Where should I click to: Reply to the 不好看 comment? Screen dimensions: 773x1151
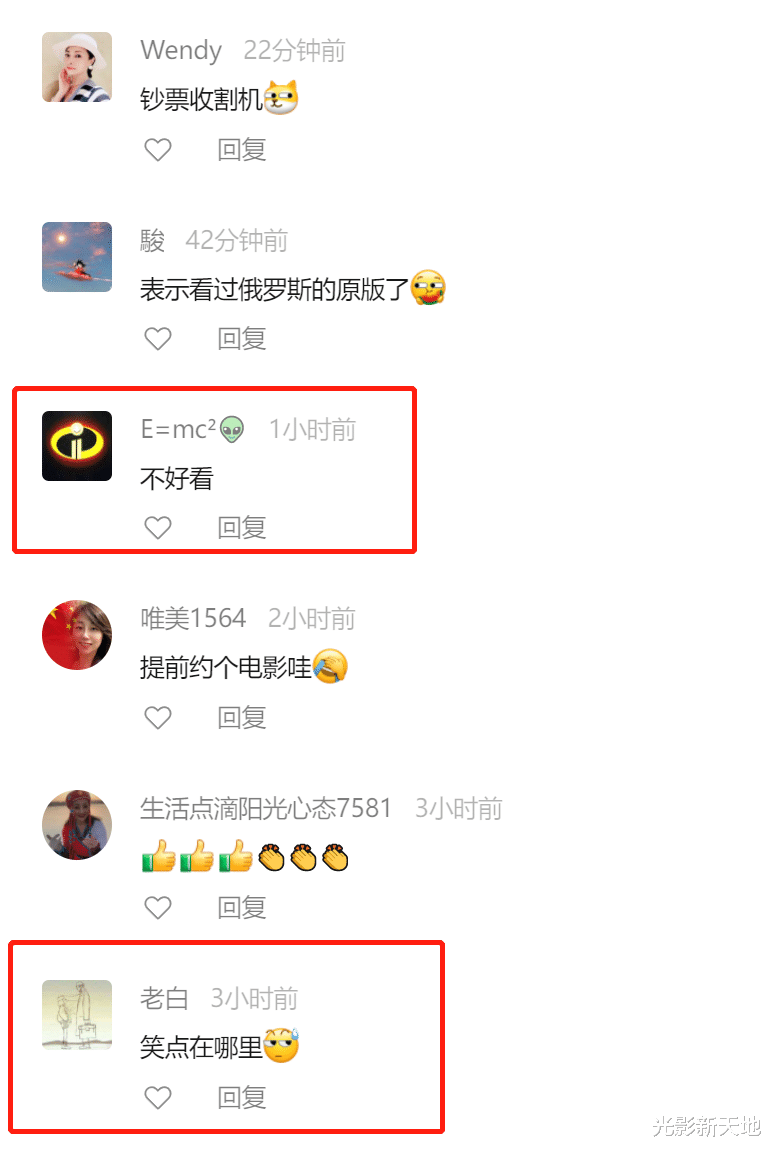tap(242, 527)
